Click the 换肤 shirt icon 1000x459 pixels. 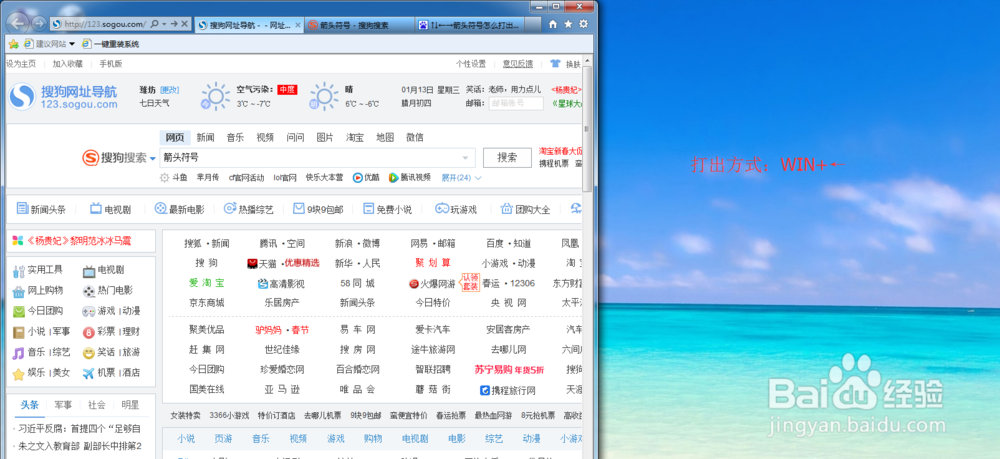tap(555, 64)
